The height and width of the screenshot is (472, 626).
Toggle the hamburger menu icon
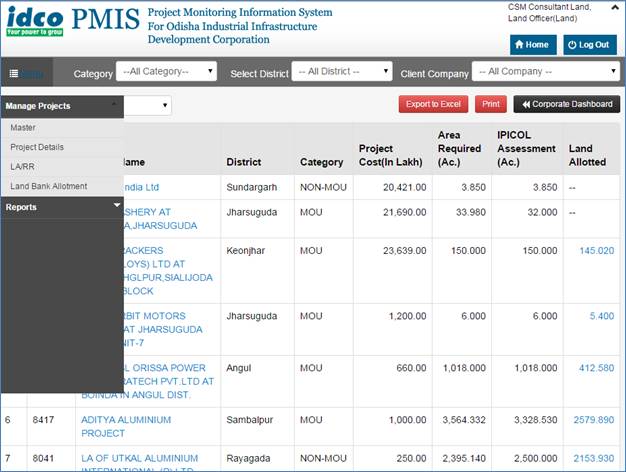14,73
